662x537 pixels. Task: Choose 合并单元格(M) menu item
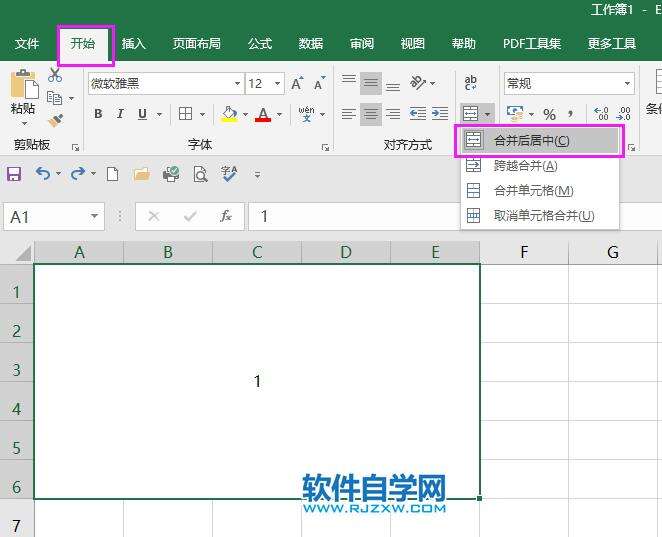point(540,191)
